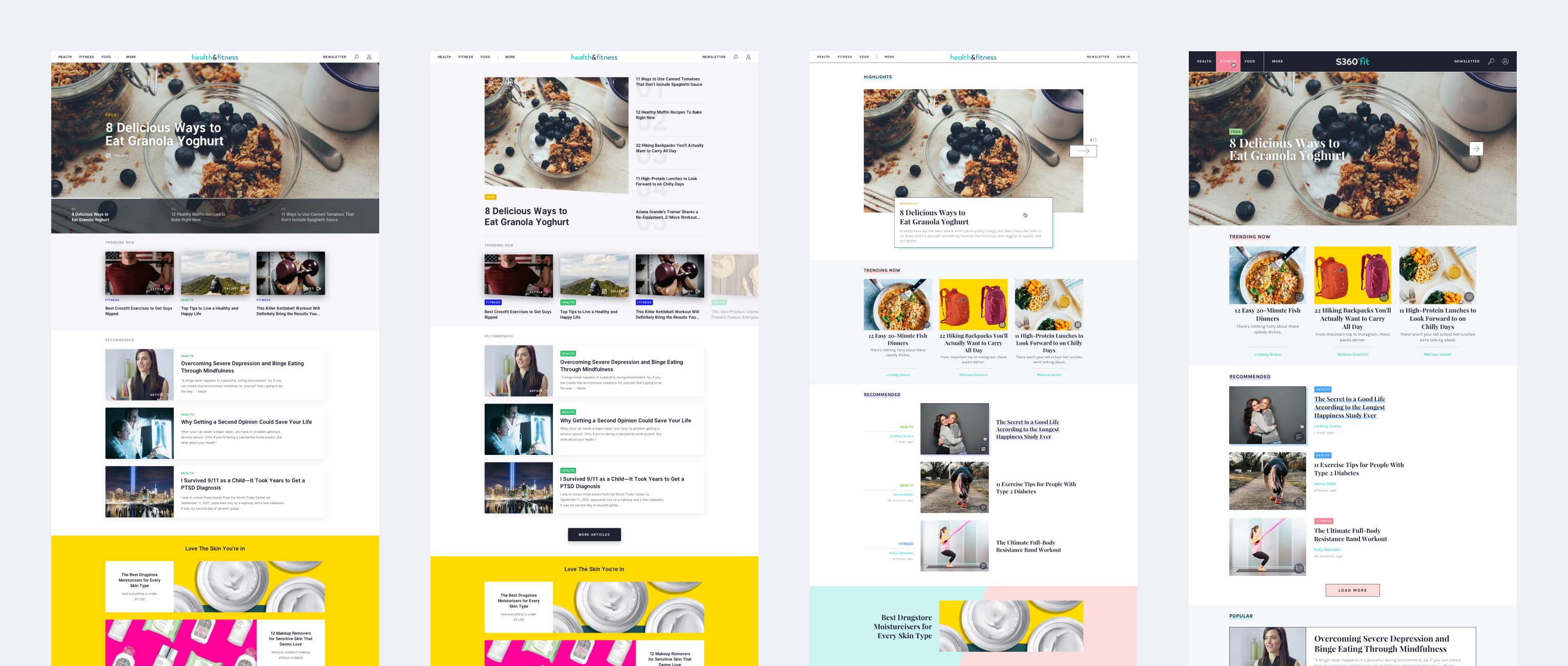The height and width of the screenshot is (666, 1568).
Task: Click the search icon on rightmost layout
Action: pyautogui.click(x=1492, y=61)
